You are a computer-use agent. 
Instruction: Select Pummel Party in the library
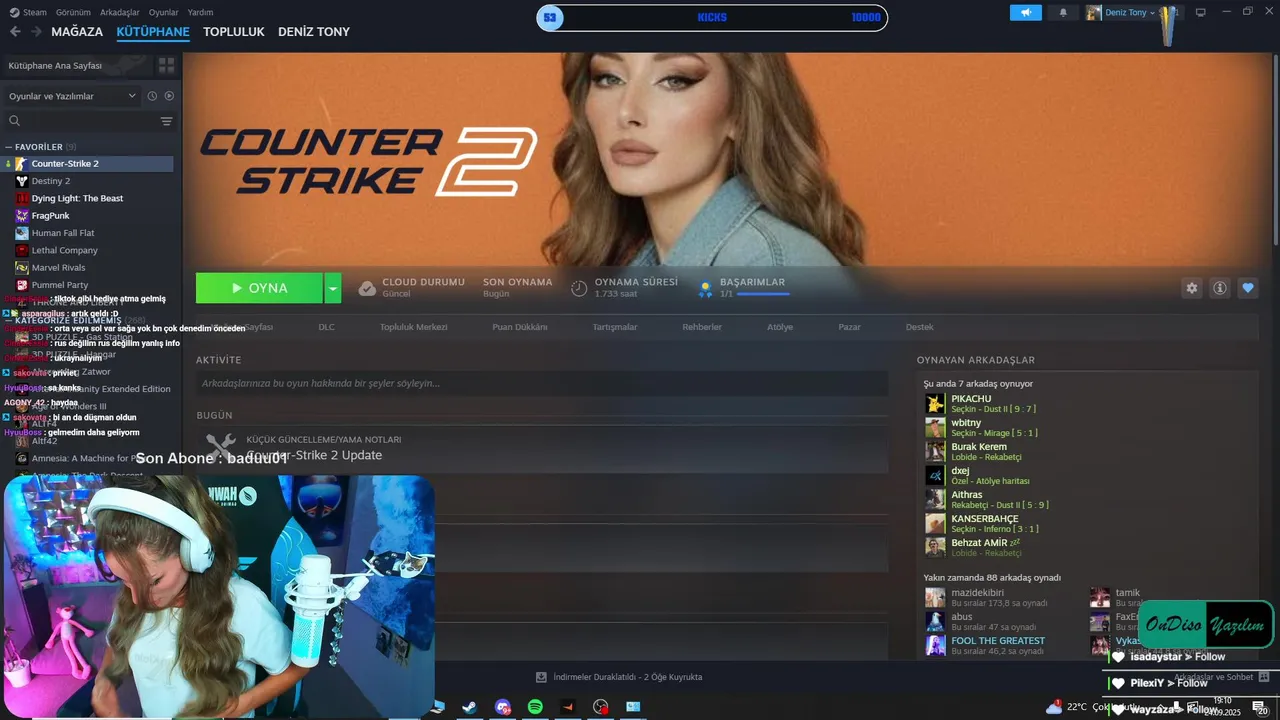click(60, 285)
